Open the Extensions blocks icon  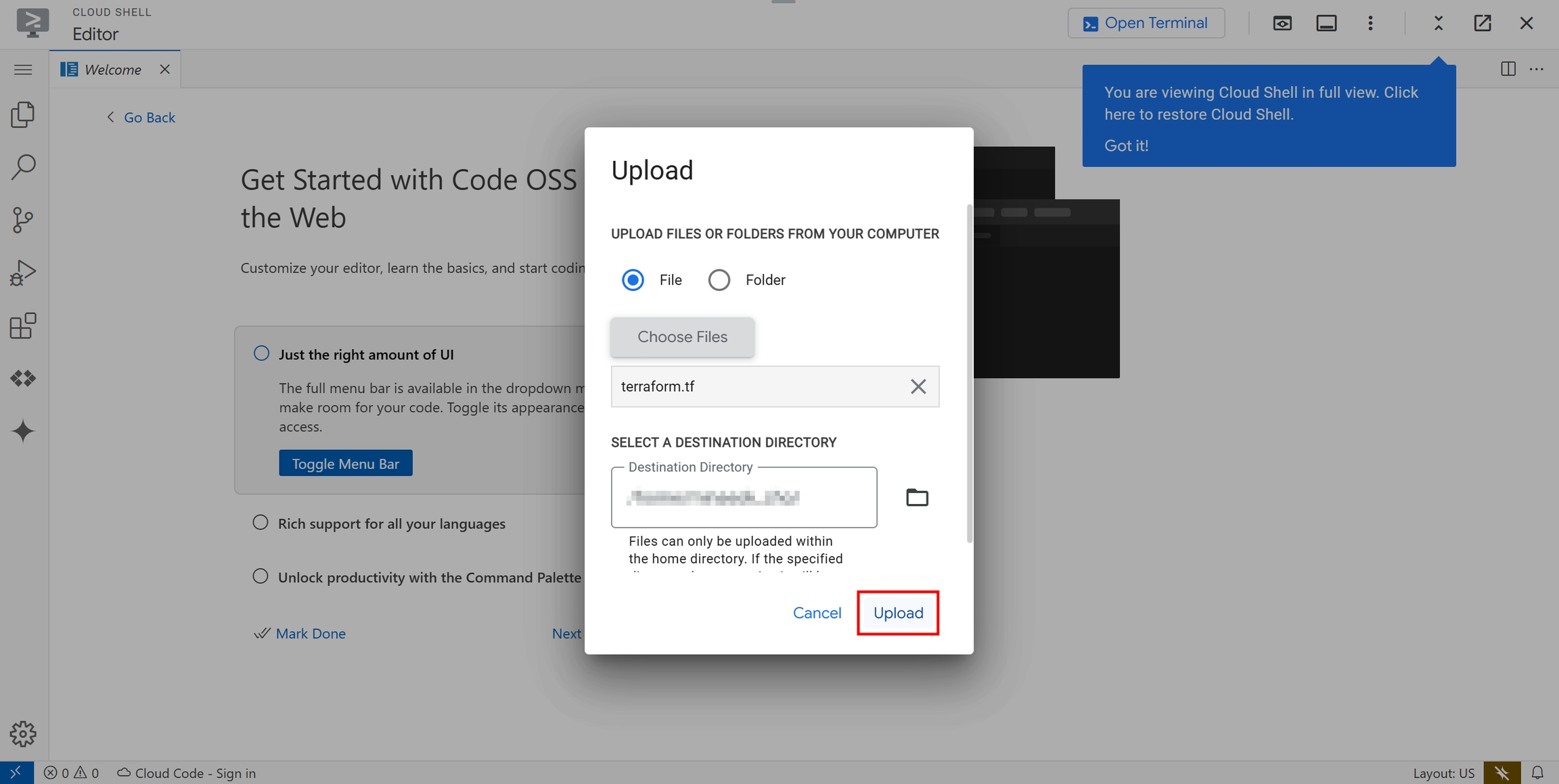23,326
